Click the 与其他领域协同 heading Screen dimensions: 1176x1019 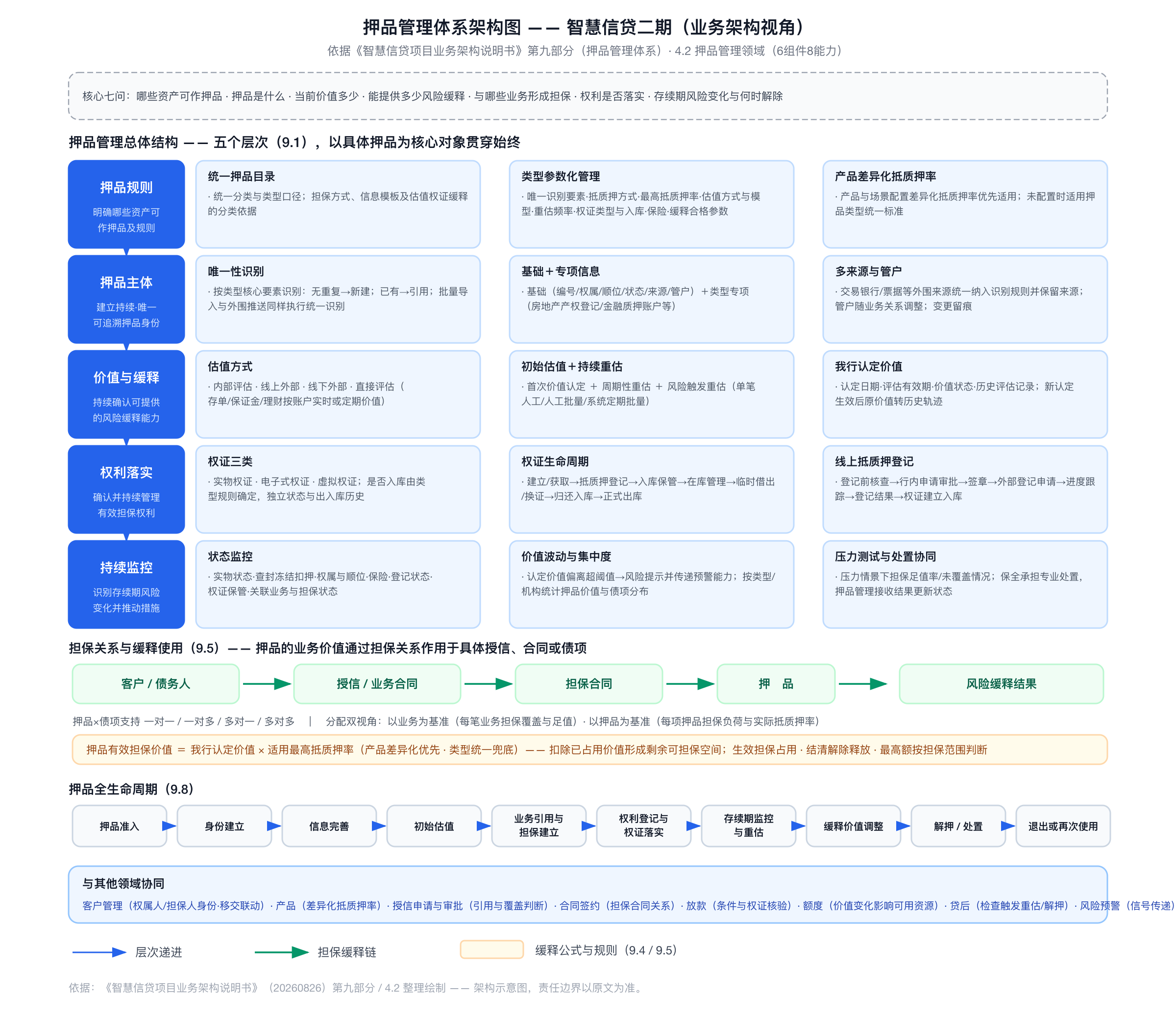click(x=123, y=883)
